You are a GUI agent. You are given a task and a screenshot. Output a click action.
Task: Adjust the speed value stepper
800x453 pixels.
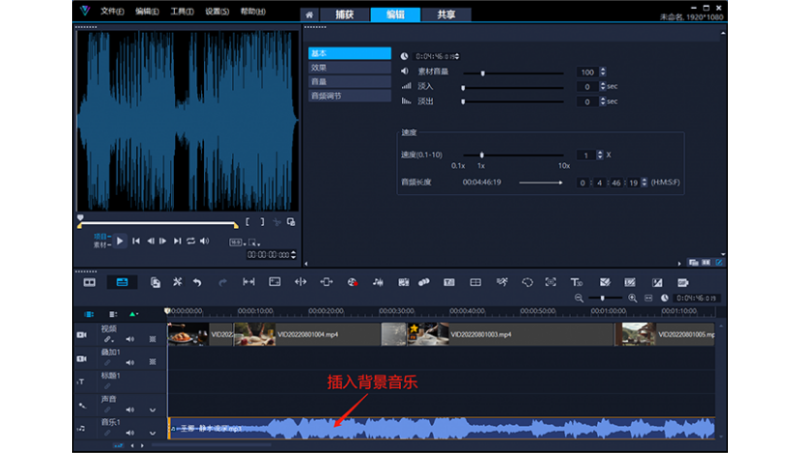(x=600, y=155)
